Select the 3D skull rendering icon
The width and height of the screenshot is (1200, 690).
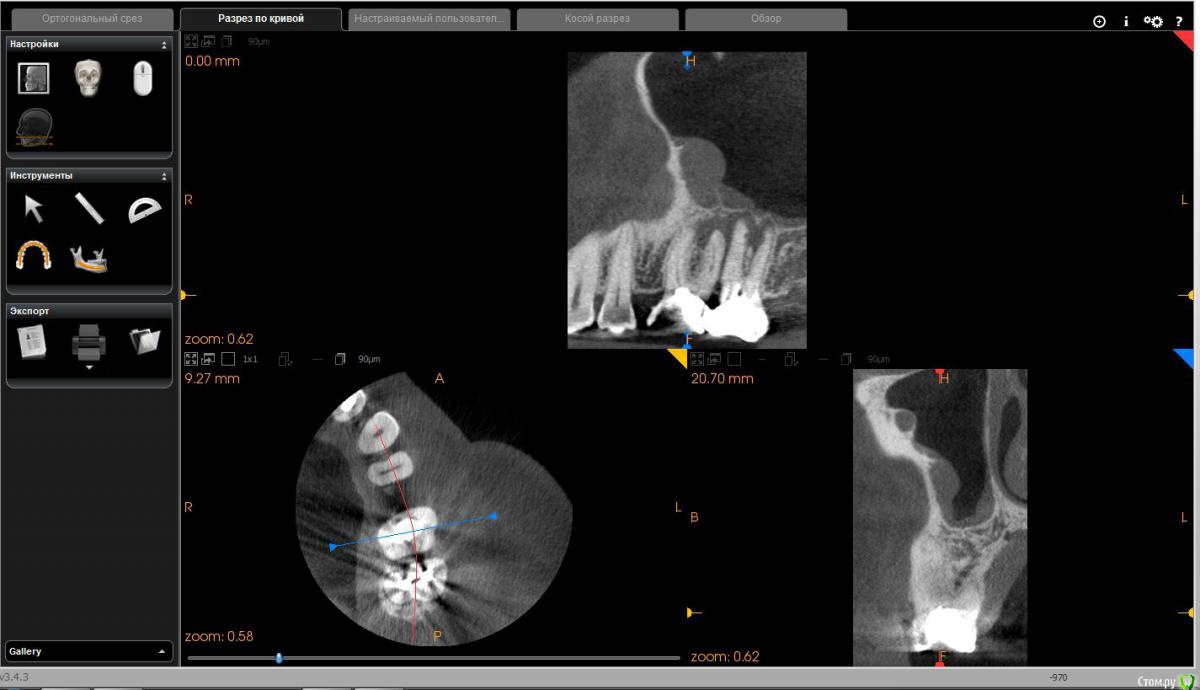coord(89,78)
